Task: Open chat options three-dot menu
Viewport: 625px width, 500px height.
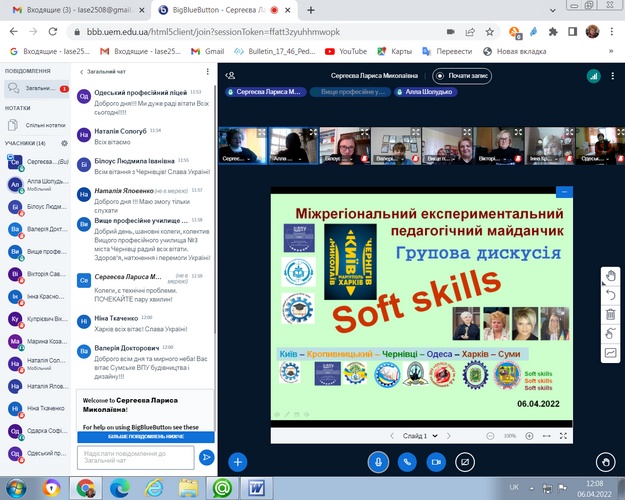Action: pos(207,73)
